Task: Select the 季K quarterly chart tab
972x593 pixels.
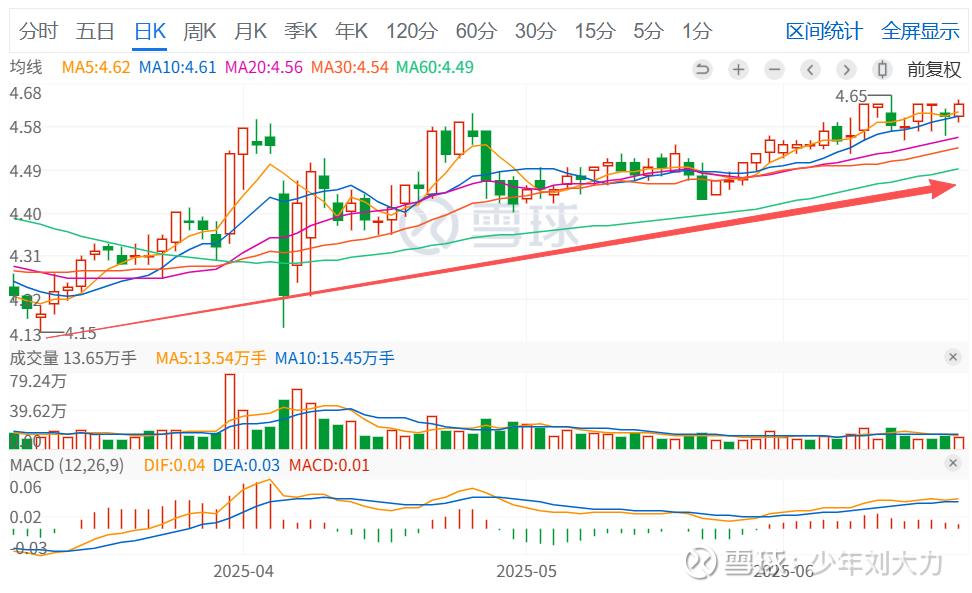Action: [x=301, y=30]
